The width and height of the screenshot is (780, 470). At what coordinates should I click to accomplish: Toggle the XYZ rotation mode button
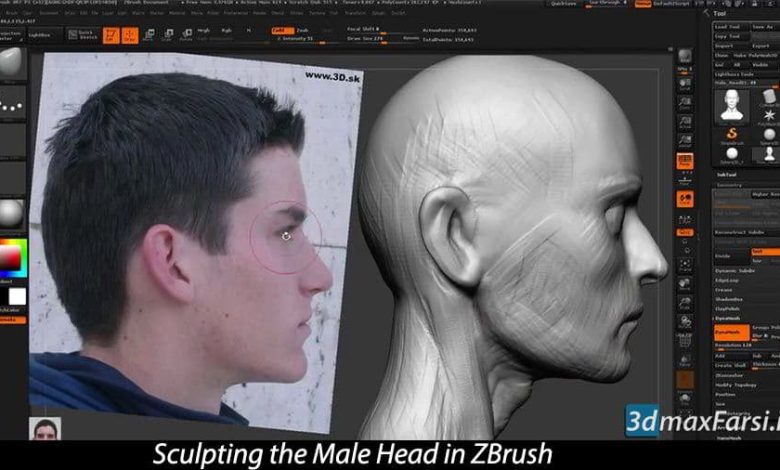pyautogui.click(x=685, y=232)
